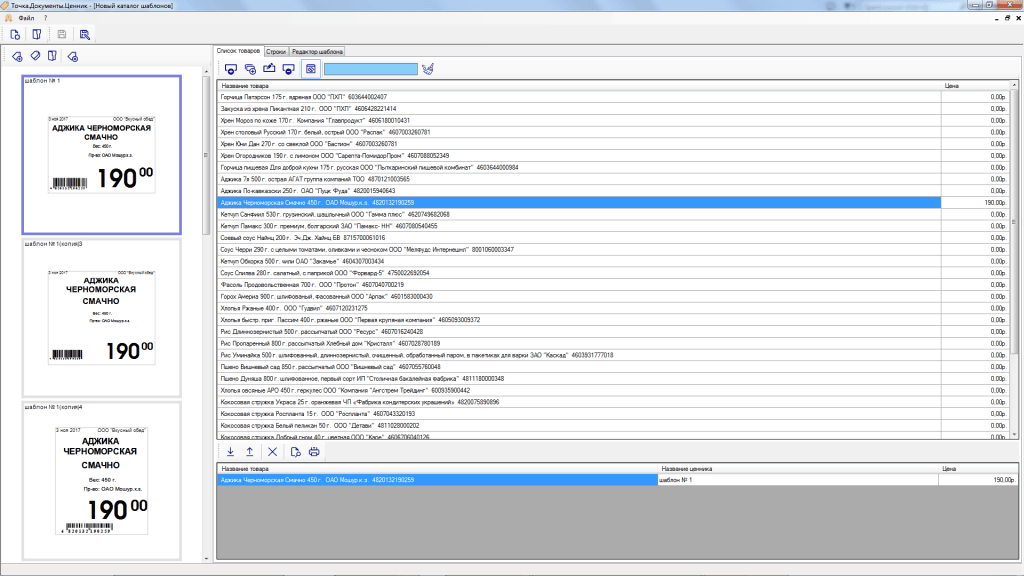
Task: Delete the selected product from the list
Action: (x=288, y=69)
